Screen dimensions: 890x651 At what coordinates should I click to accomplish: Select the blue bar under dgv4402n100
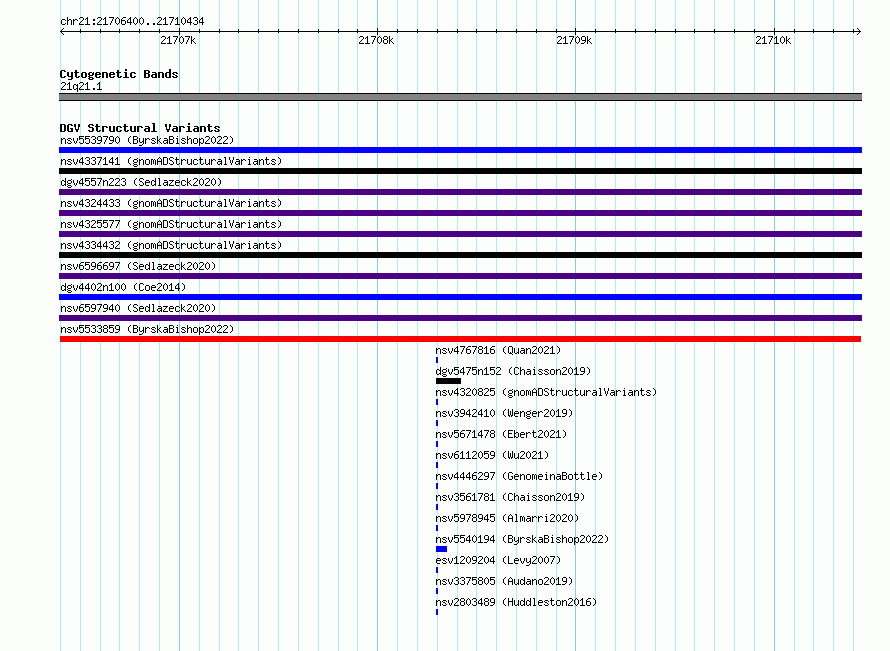click(460, 297)
